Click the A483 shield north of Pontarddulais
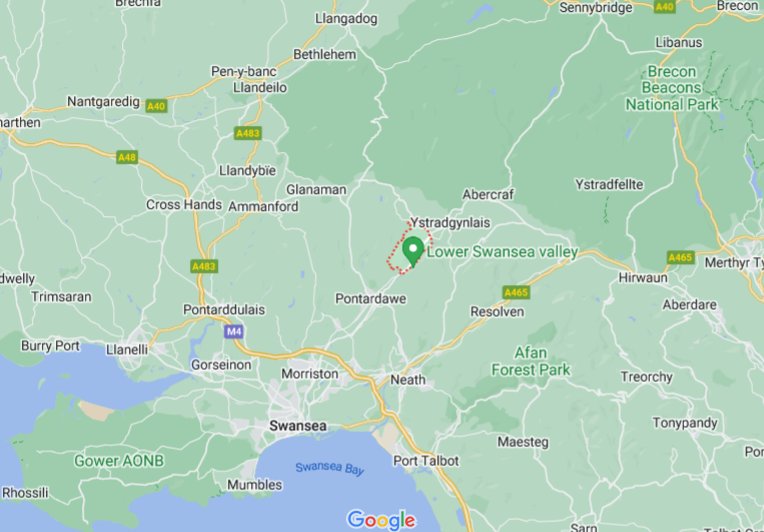The width and height of the screenshot is (764, 532). click(204, 266)
